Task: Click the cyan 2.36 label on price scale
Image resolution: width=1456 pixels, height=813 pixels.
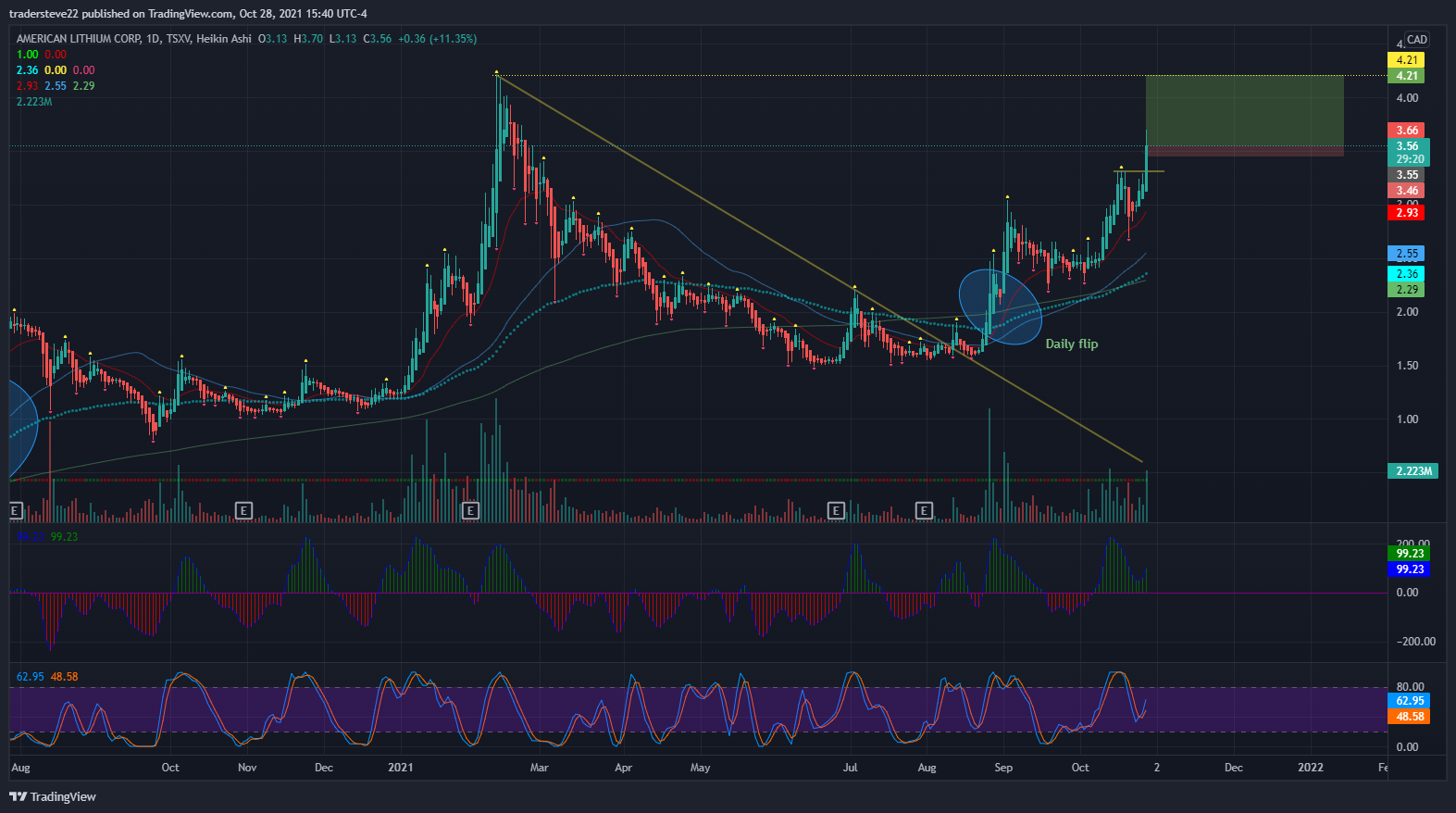Action: point(1407,274)
